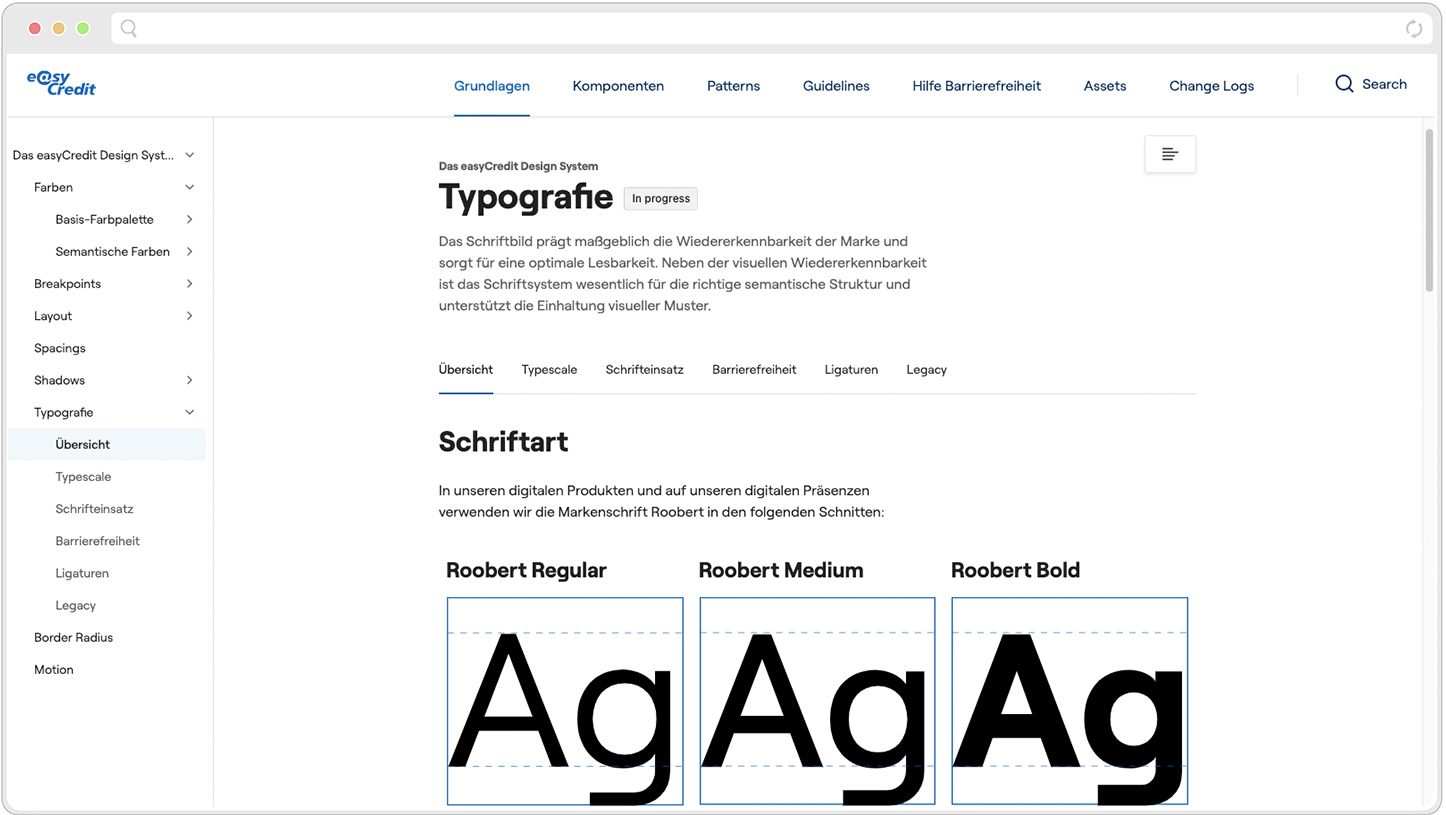The width and height of the screenshot is (1446, 815).
Task: Expand the Basis-Farbpalette chevron
Action: 189,219
